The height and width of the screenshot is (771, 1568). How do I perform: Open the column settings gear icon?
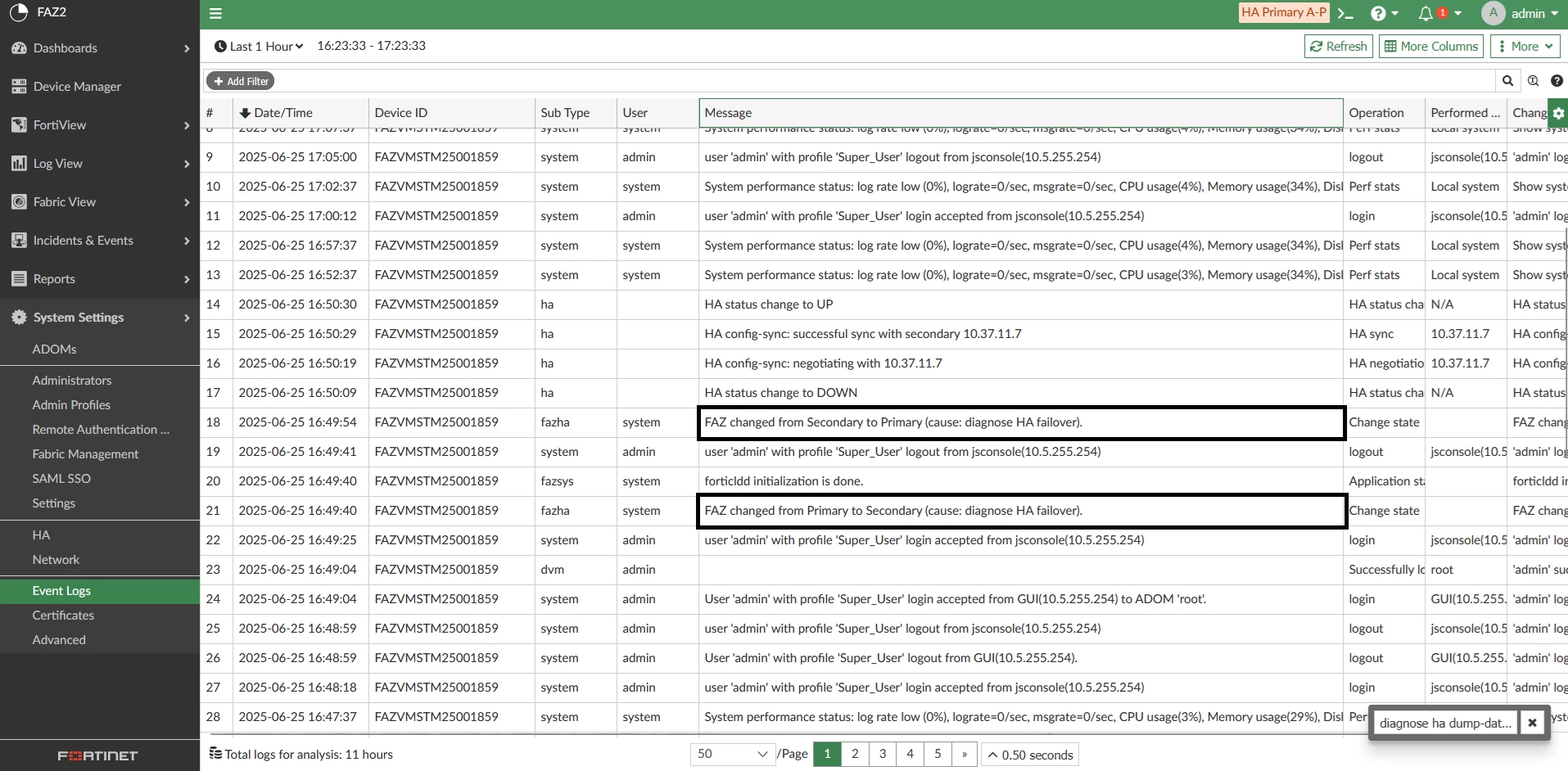(1558, 113)
